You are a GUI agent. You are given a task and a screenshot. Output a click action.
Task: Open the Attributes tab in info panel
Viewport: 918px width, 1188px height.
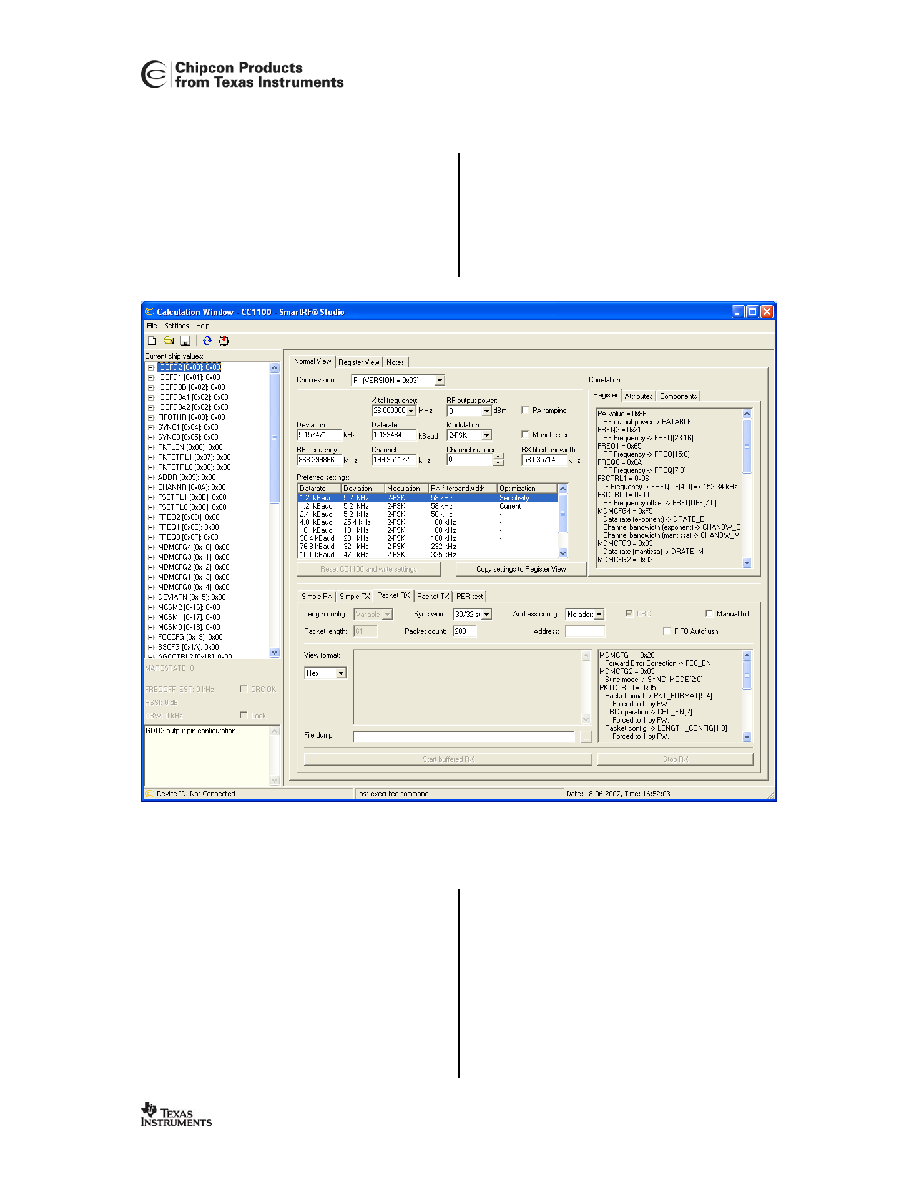(x=639, y=396)
